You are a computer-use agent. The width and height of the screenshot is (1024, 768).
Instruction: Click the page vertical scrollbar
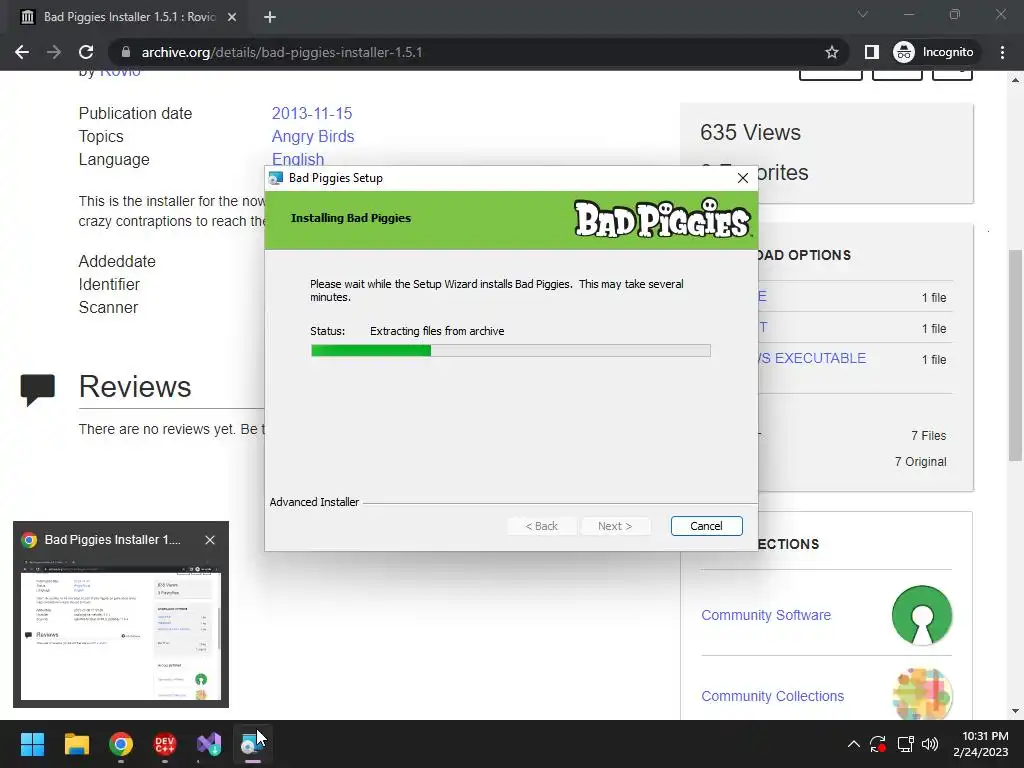tap(1015, 355)
